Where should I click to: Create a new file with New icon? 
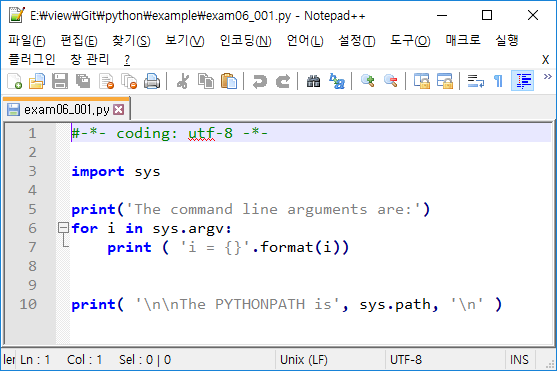coord(15,81)
